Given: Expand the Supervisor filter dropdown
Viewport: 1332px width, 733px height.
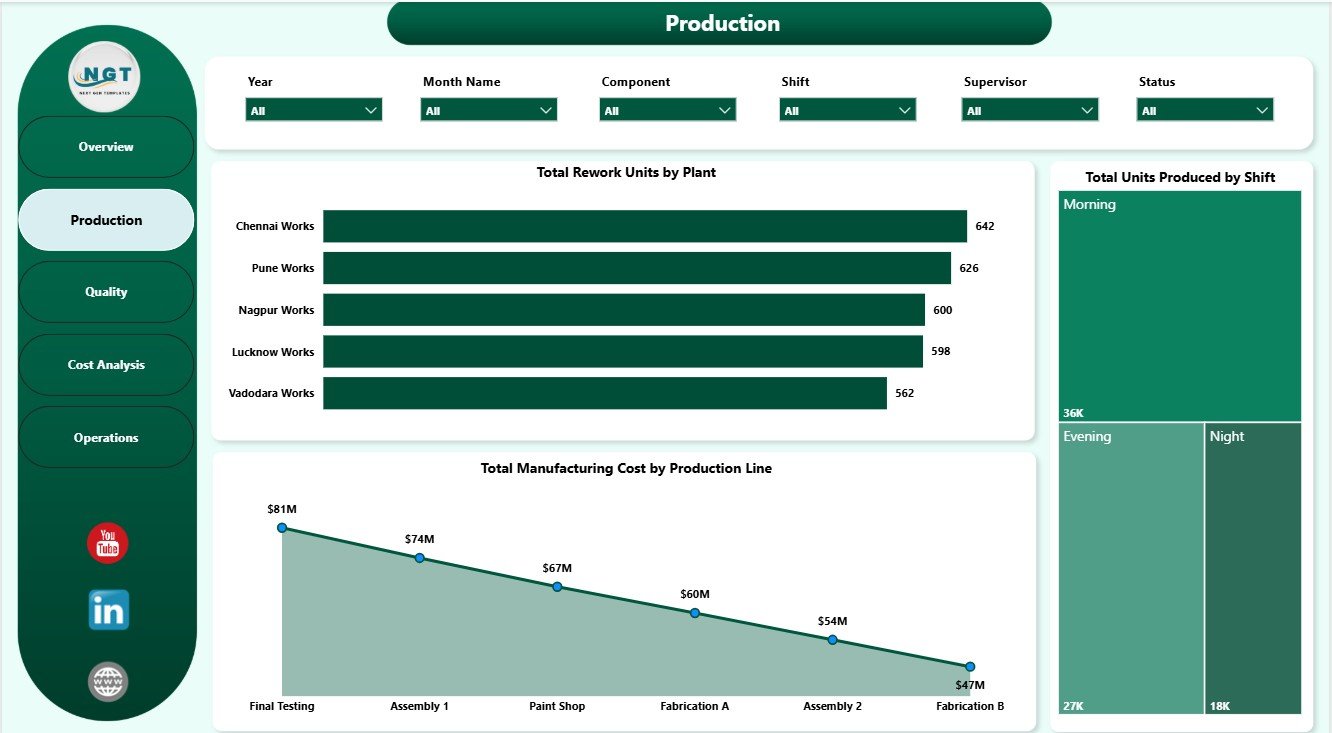Looking at the screenshot, I should [x=1030, y=110].
